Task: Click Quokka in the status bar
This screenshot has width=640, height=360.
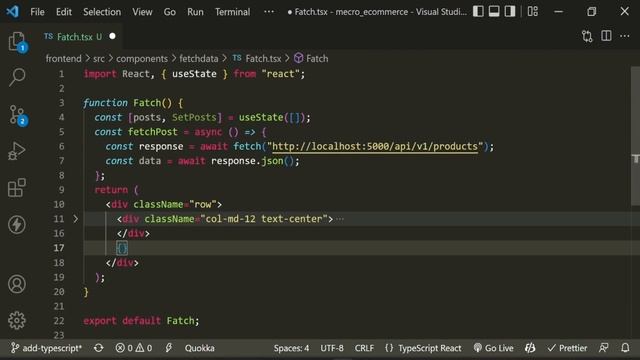Action: click(x=200, y=348)
